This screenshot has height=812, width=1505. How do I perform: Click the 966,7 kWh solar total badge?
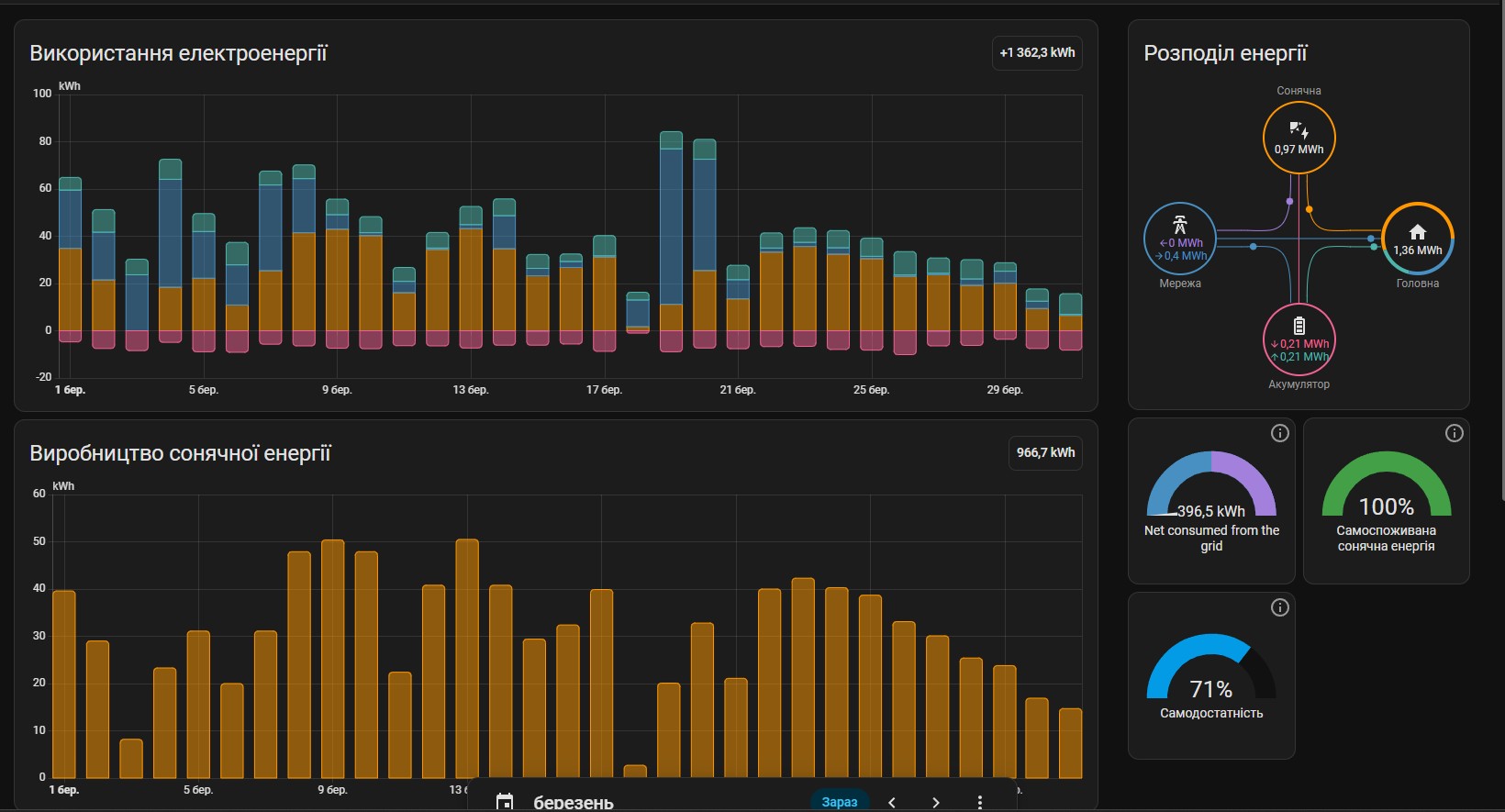pos(1045,452)
